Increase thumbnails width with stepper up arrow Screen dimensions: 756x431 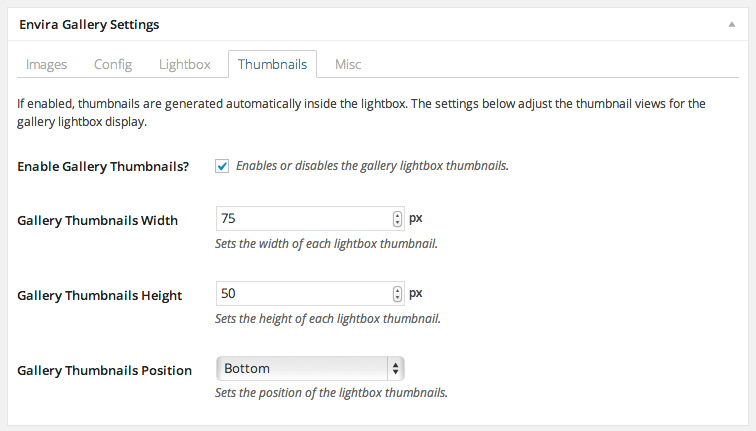397,215
